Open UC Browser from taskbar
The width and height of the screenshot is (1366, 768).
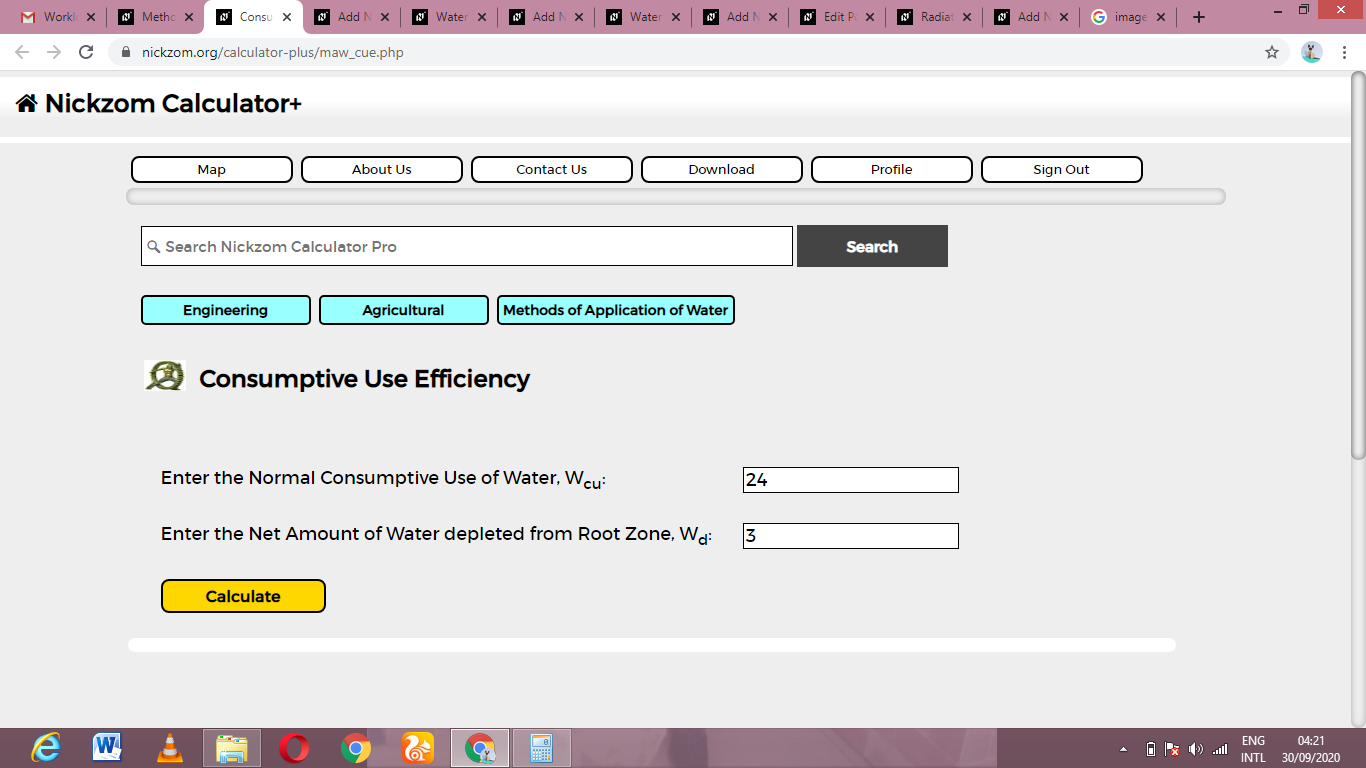[417, 748]
